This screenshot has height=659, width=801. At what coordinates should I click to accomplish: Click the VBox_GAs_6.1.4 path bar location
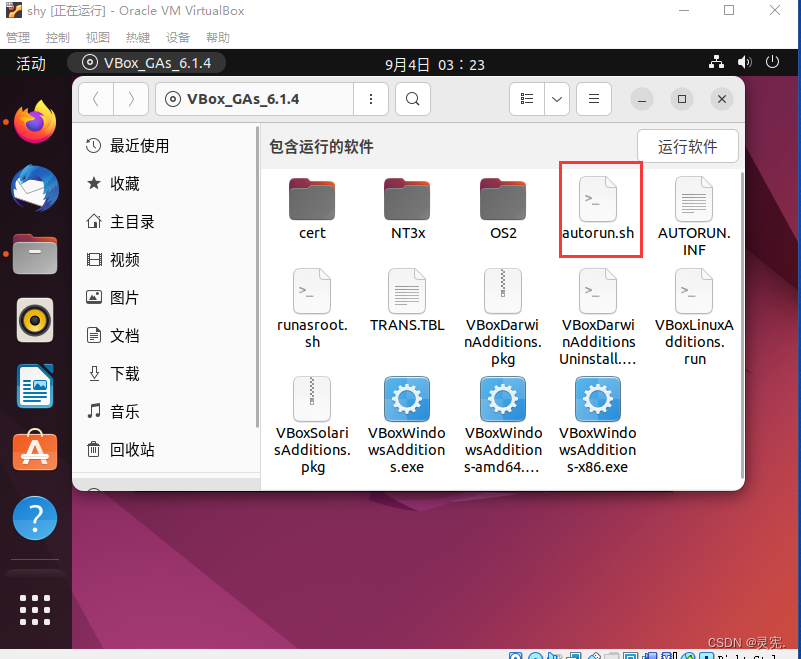pos(254,99)
